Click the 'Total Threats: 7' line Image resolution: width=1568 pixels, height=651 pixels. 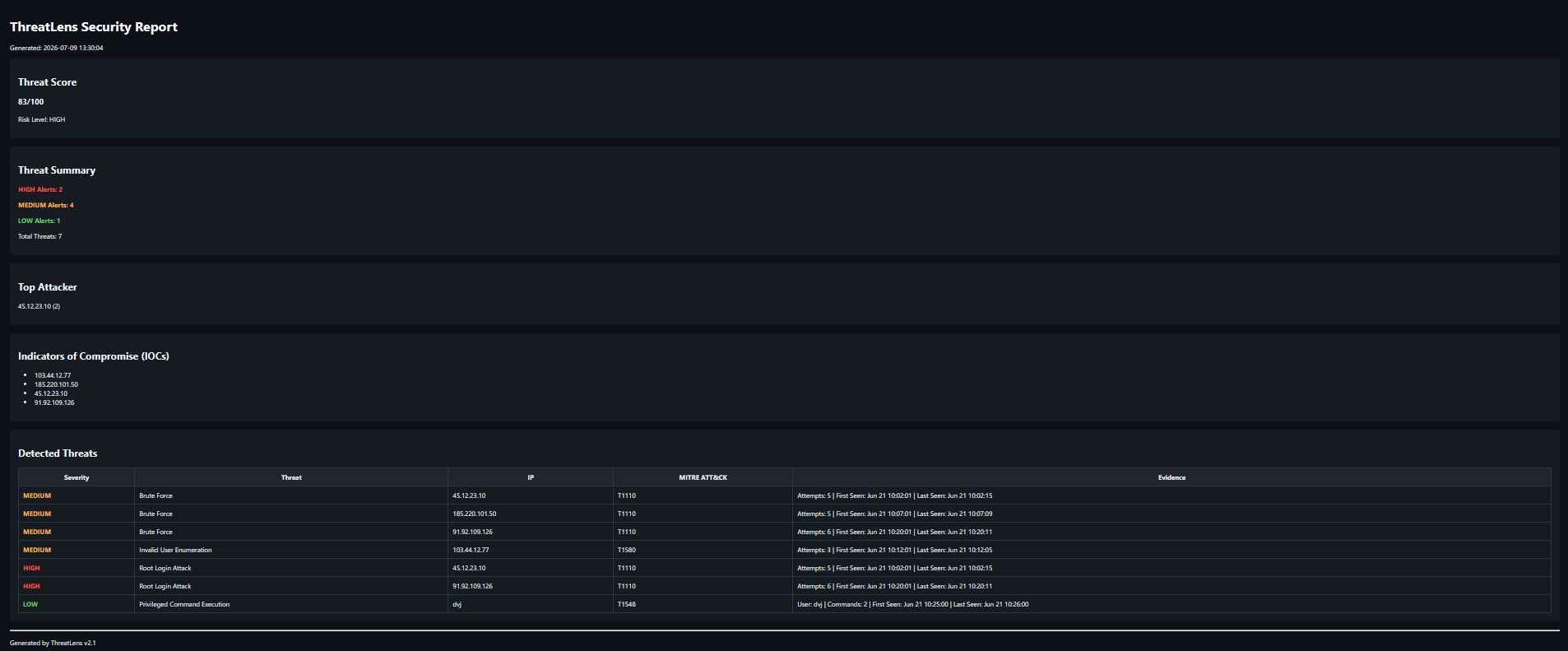click(40, 236)
